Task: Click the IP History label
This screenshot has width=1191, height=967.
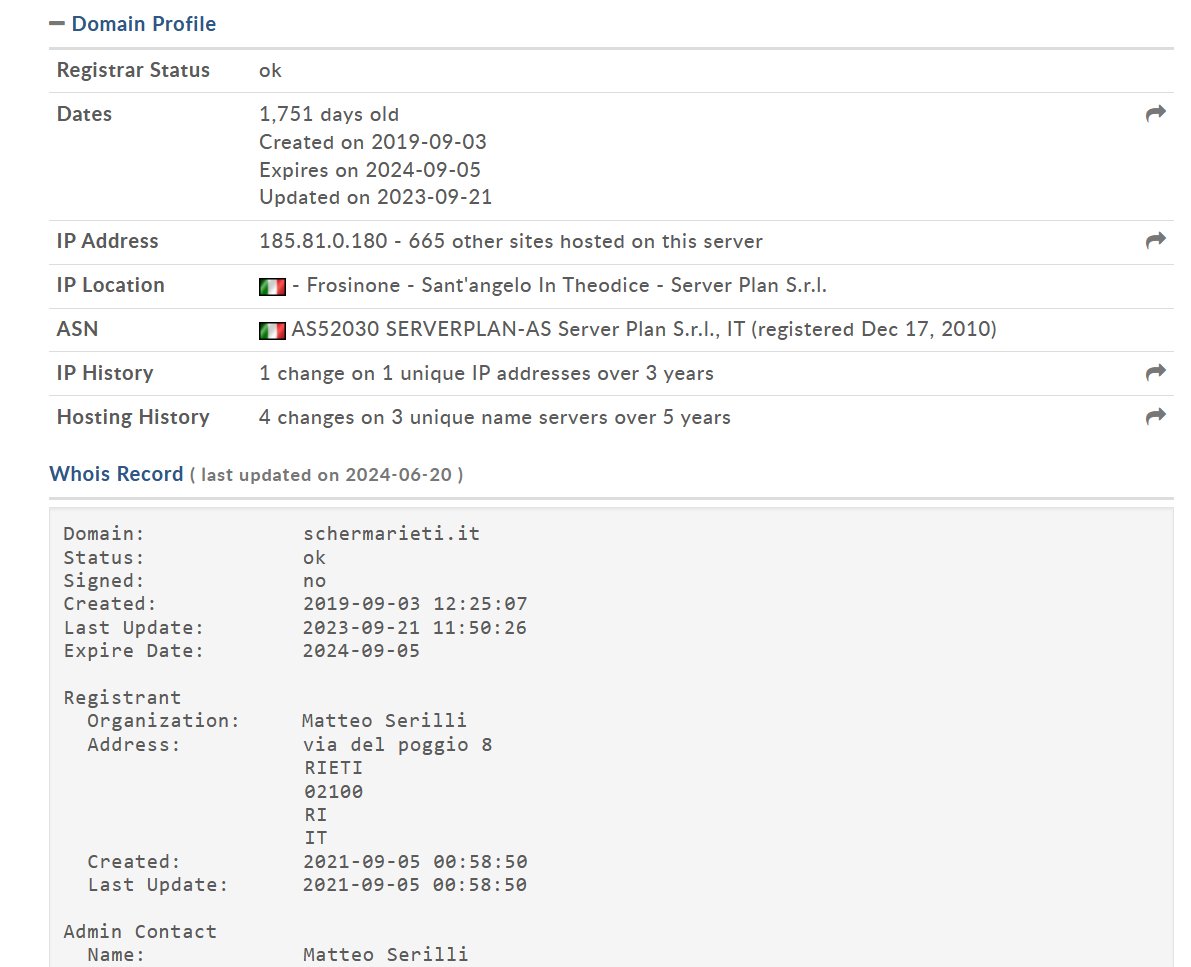Action: click(105, 373)
